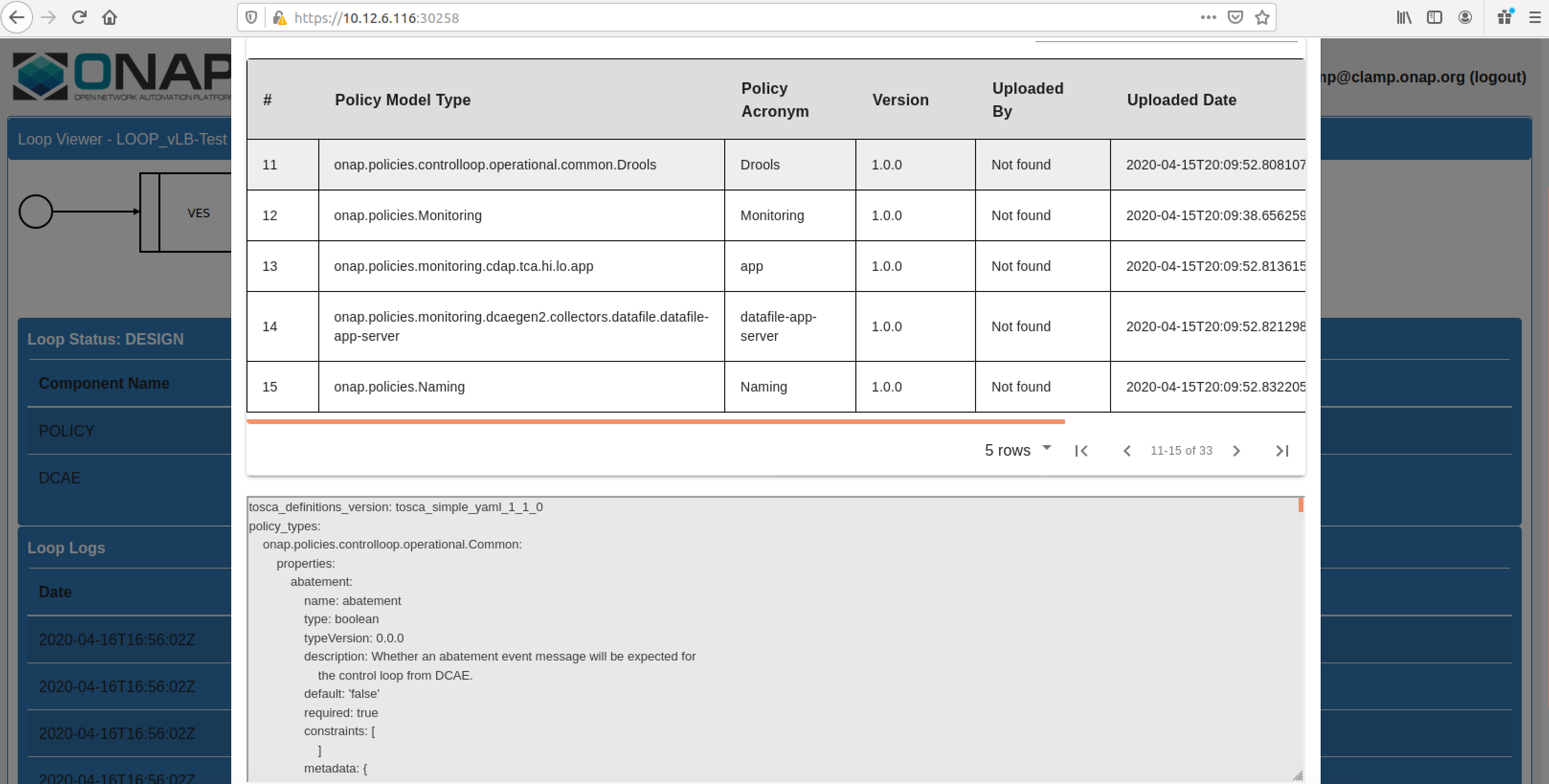
Task: Select the onap.policies.Naming row
Action: [776, 387]
